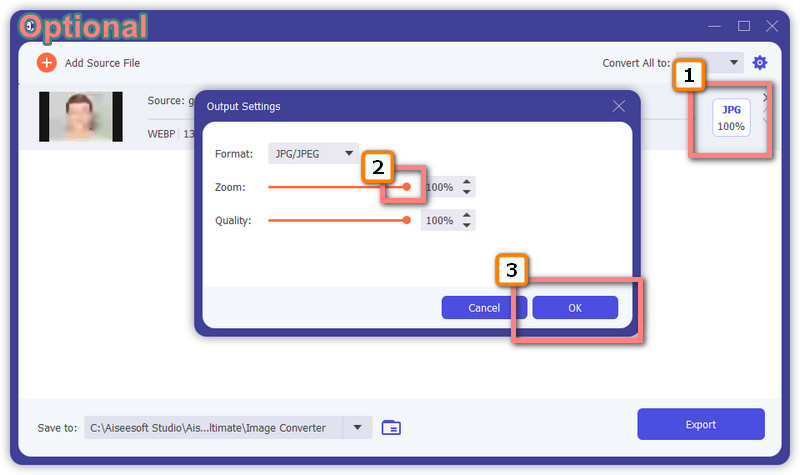Click the orange Add Source File plus icon
The image size is (800, 475).
46,63
